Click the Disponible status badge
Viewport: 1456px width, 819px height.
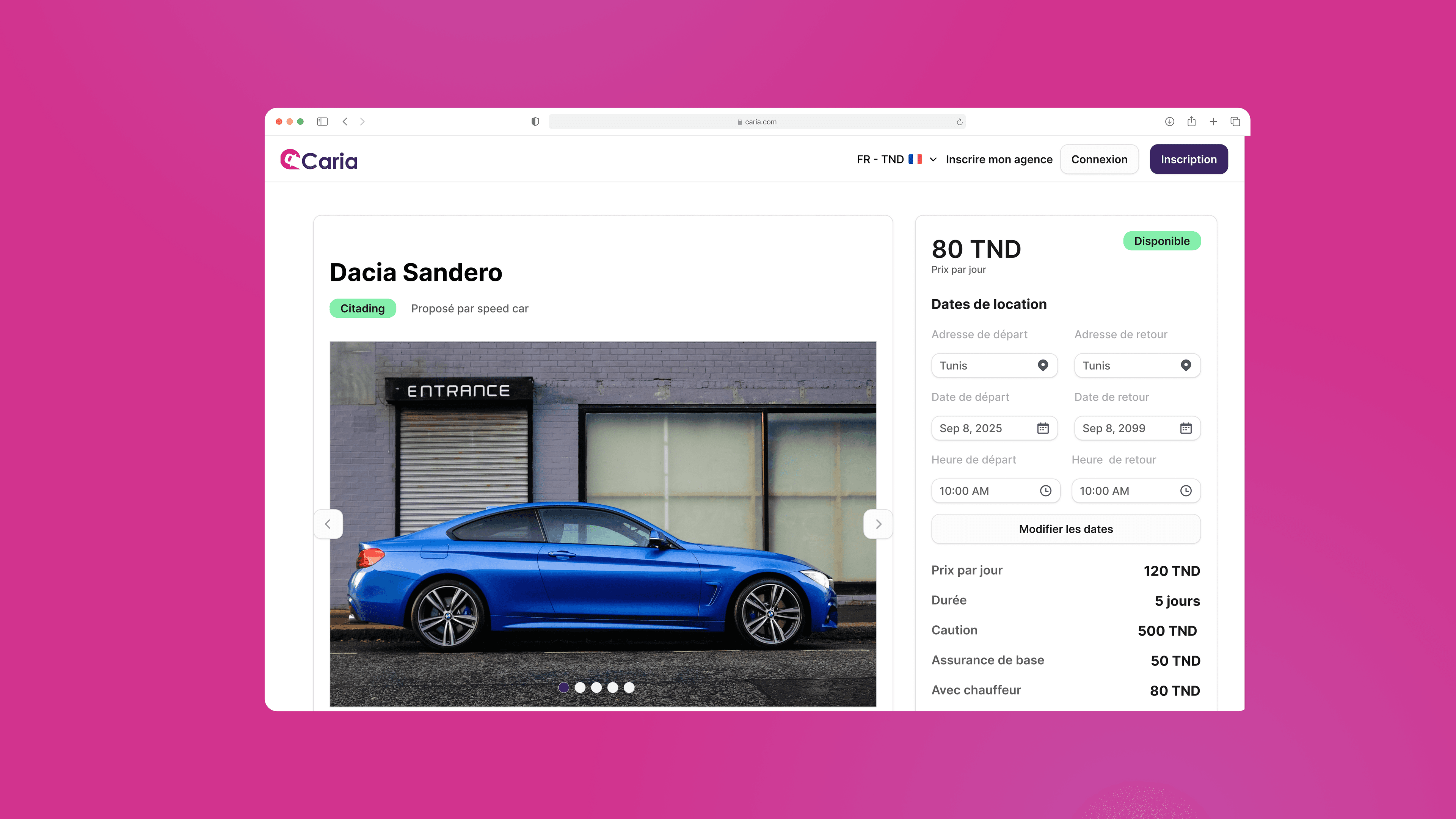[1161, 241]
